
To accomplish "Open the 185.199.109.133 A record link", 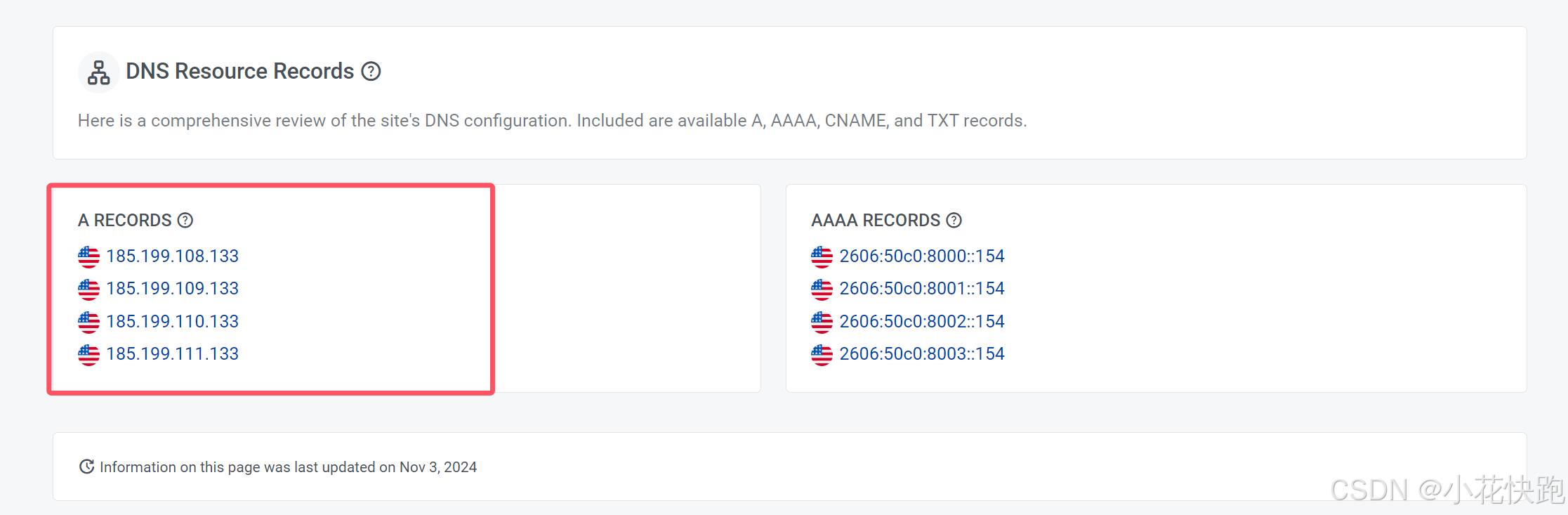I will coord(173,288).
